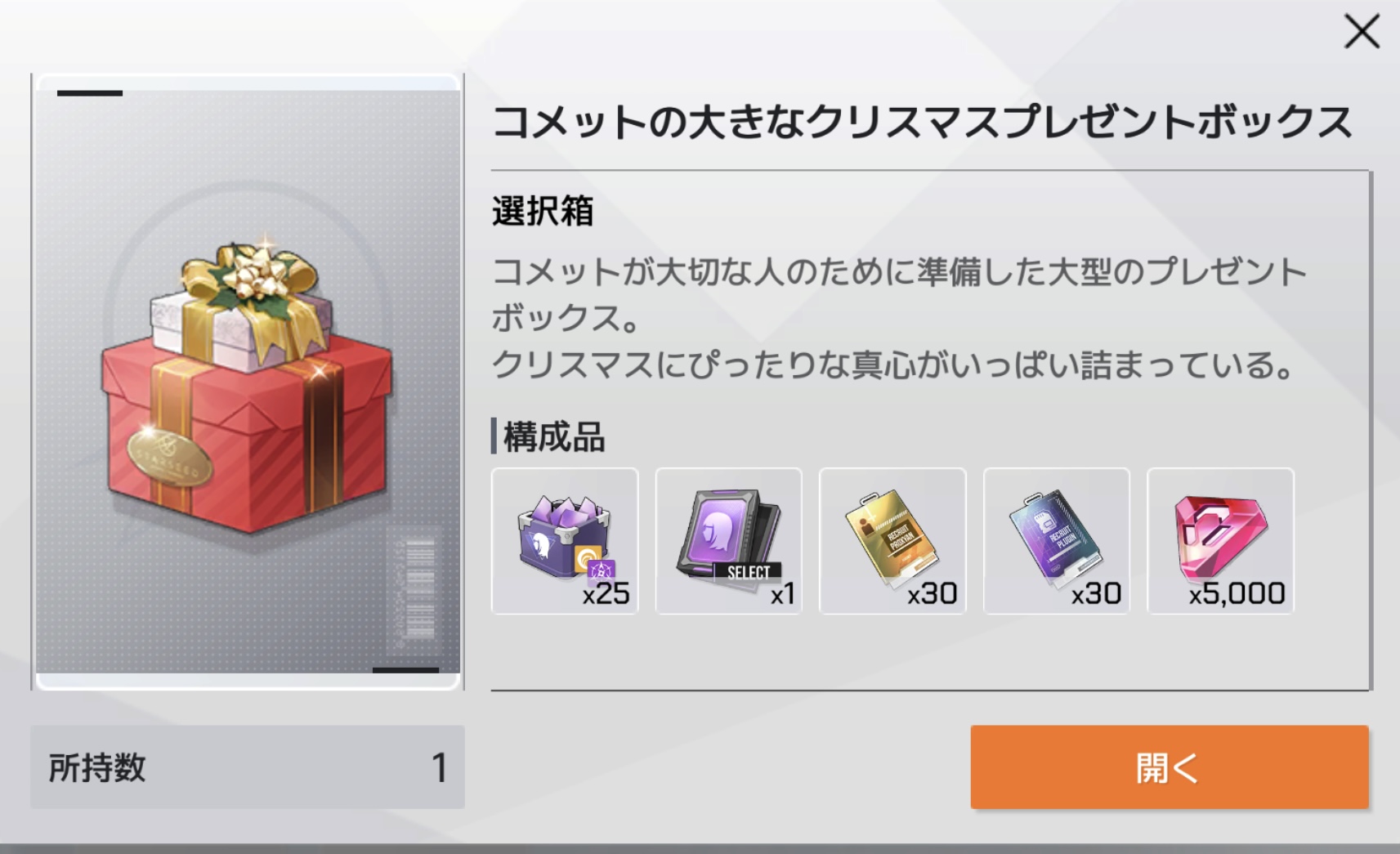Click the コメットの大きなクリスマスプレゼントボックス title
Screen dimensions: 1400x854
pyautogui.click(x=923, y=123)
